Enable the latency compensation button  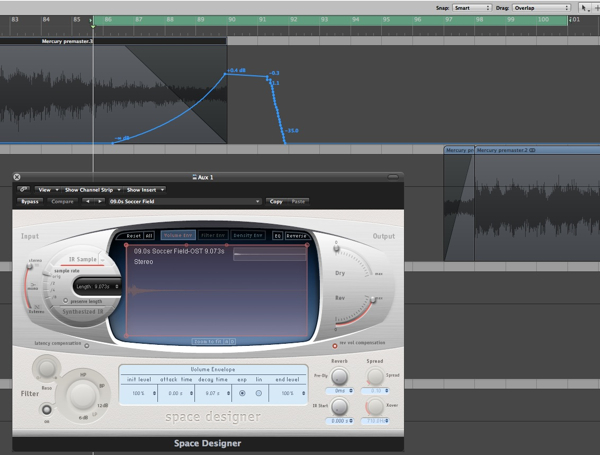pos(86,346)
